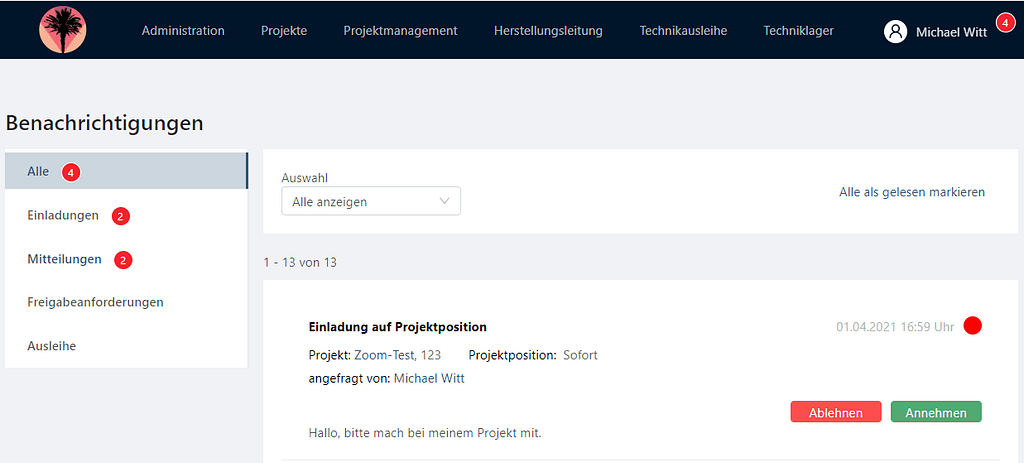This screenshot has height=463, width=1024.
Task: Click the badge next to Einladungen
Action: [120, 216]
